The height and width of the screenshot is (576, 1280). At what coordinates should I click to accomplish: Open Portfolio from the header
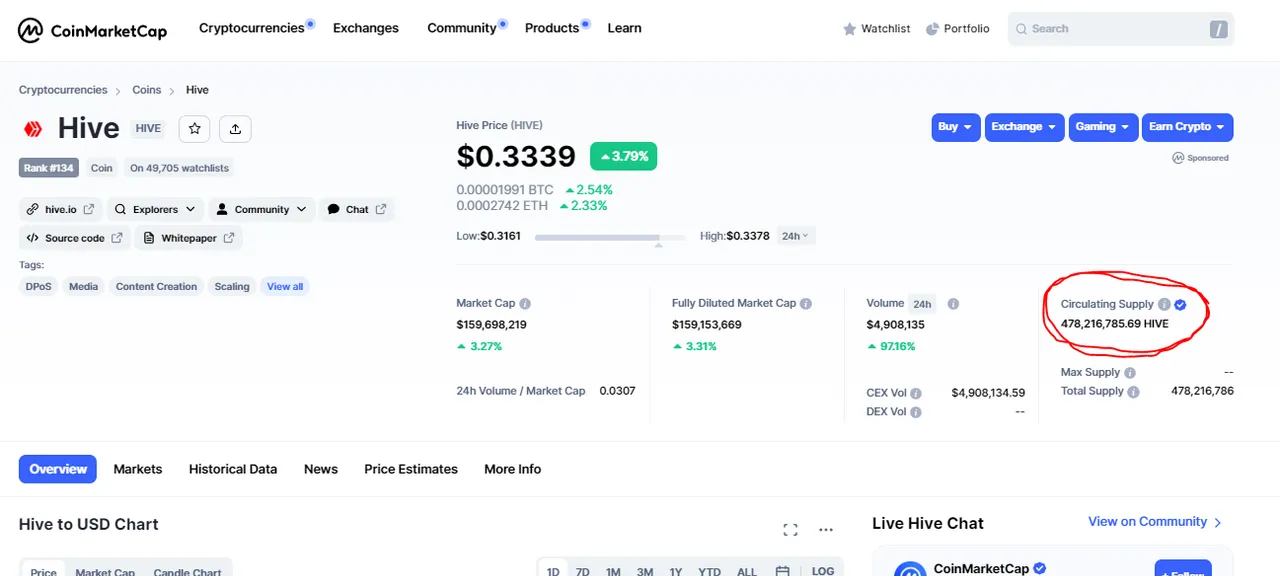[958, 29]
